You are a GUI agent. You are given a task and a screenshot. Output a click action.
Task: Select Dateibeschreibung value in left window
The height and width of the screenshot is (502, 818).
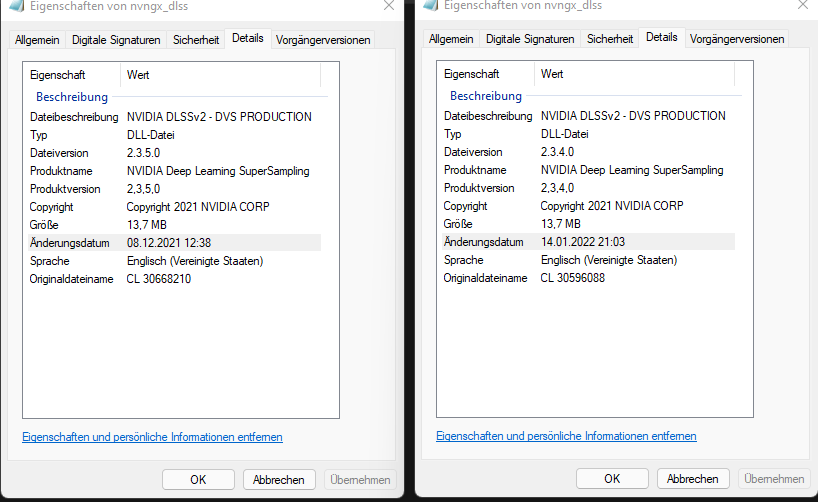219,117
